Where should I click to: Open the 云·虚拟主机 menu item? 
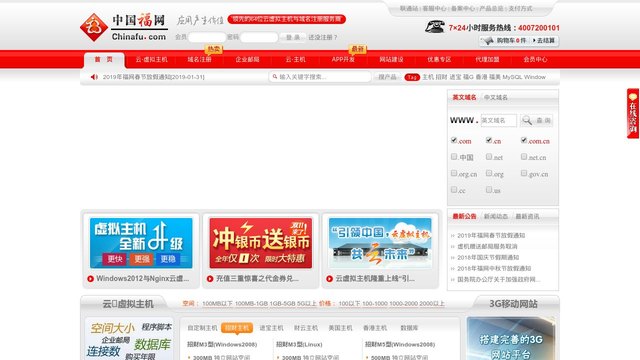(151, 60)
